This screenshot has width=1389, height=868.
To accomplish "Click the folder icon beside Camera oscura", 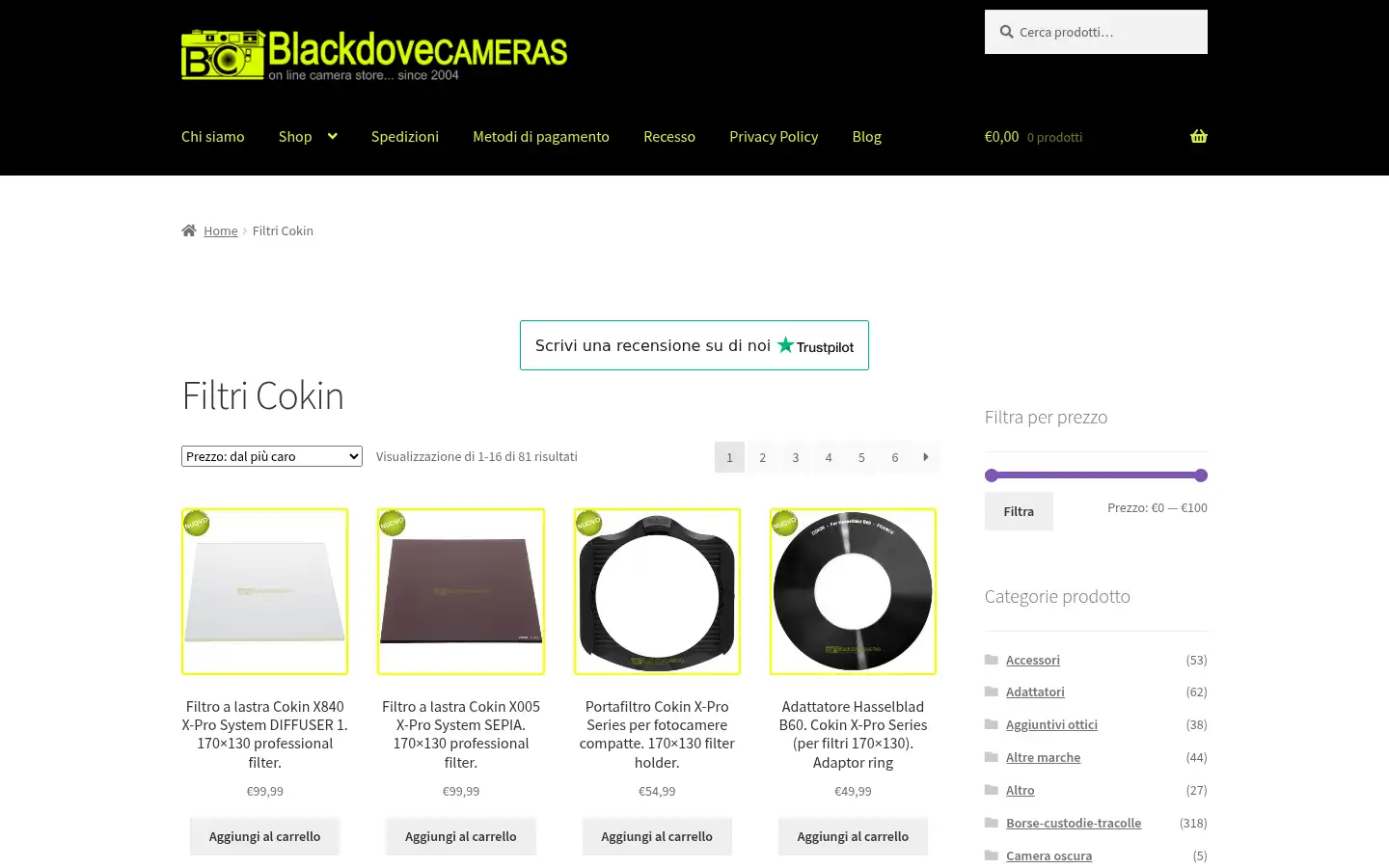I will pos(992,855).
